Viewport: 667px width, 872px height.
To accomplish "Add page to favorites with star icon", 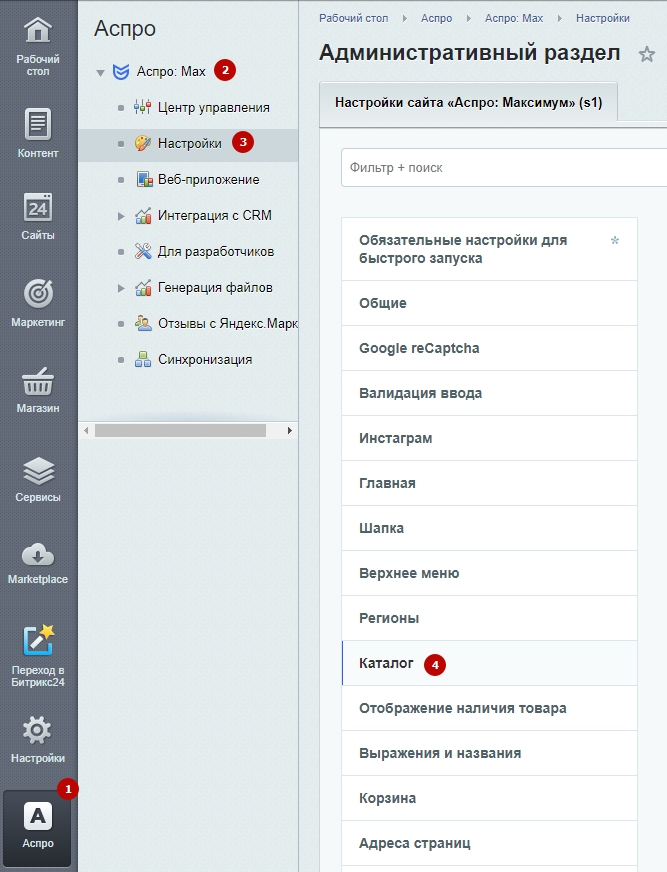I will (646, 54).
